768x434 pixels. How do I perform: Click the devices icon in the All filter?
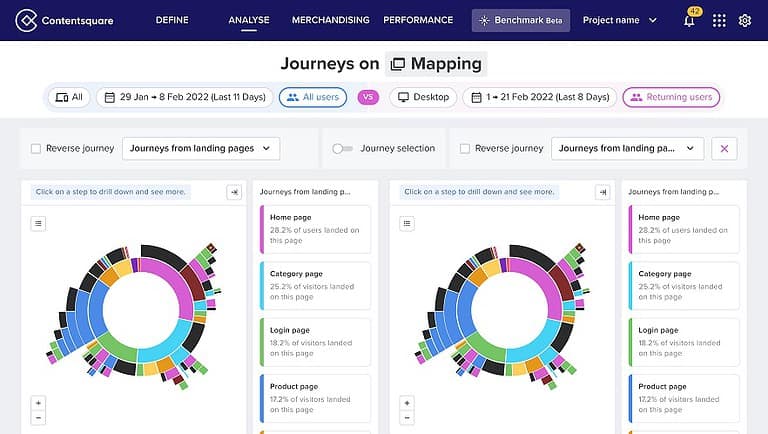(62, 97)
